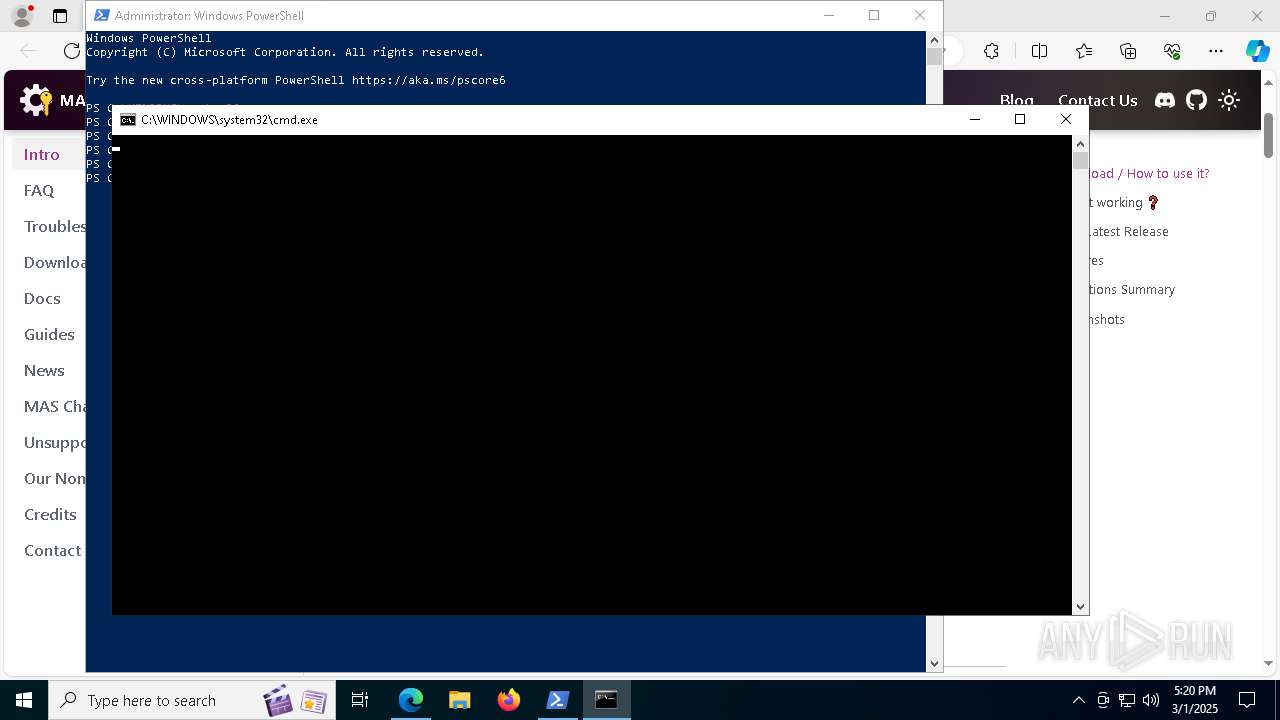The height and width of the screenshot is (720, 1280).
Task: Open Blog link in website header
Action: pos(1016,100)
